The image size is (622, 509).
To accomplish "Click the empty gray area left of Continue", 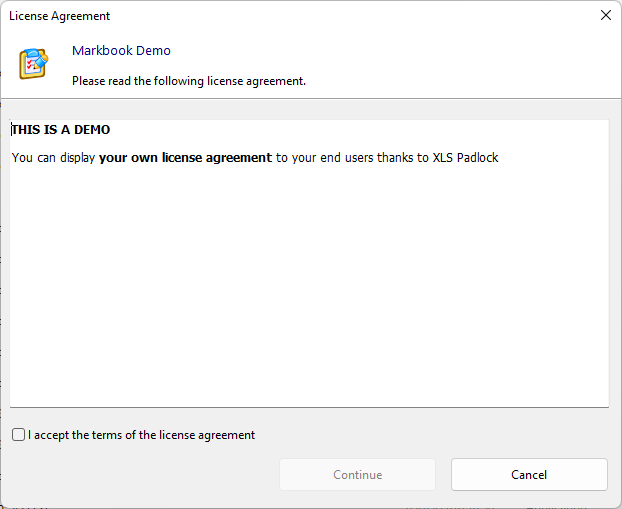I will click(x=140, y=475).
